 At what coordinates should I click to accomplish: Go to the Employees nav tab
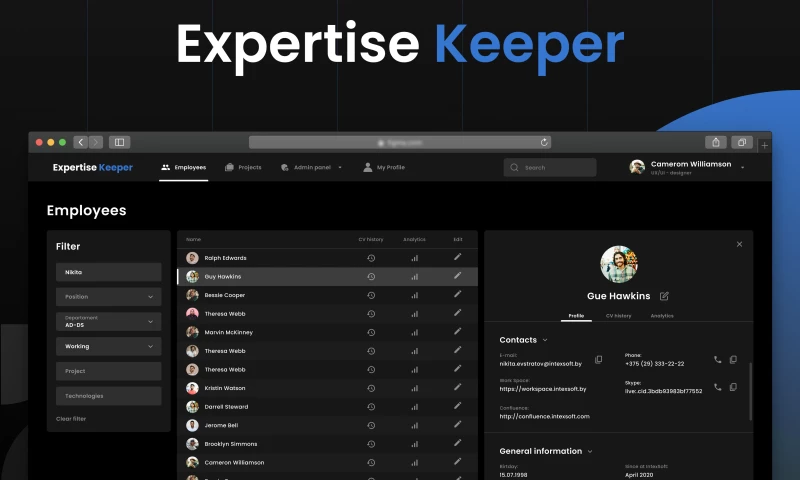[x=184, y=167]
